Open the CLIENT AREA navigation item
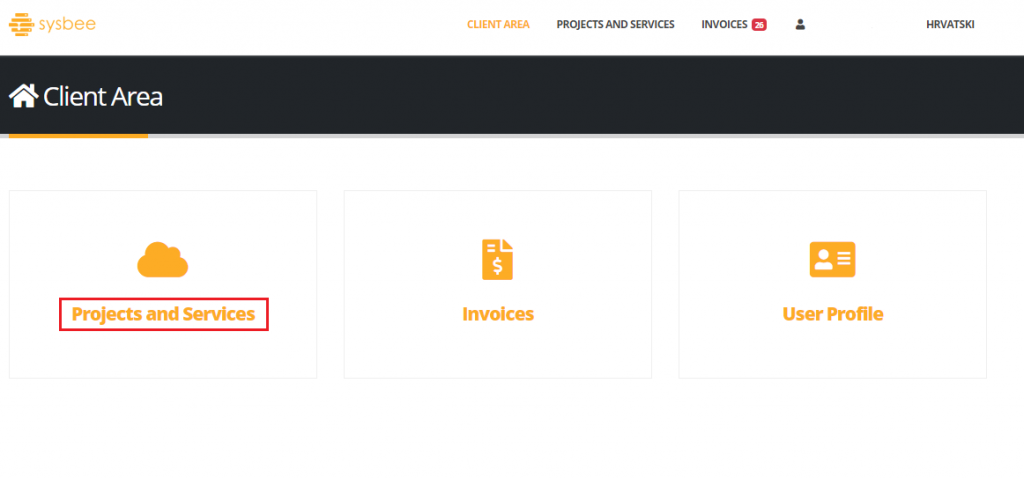The image size is (1024, 479). click(x=498, y=24)
